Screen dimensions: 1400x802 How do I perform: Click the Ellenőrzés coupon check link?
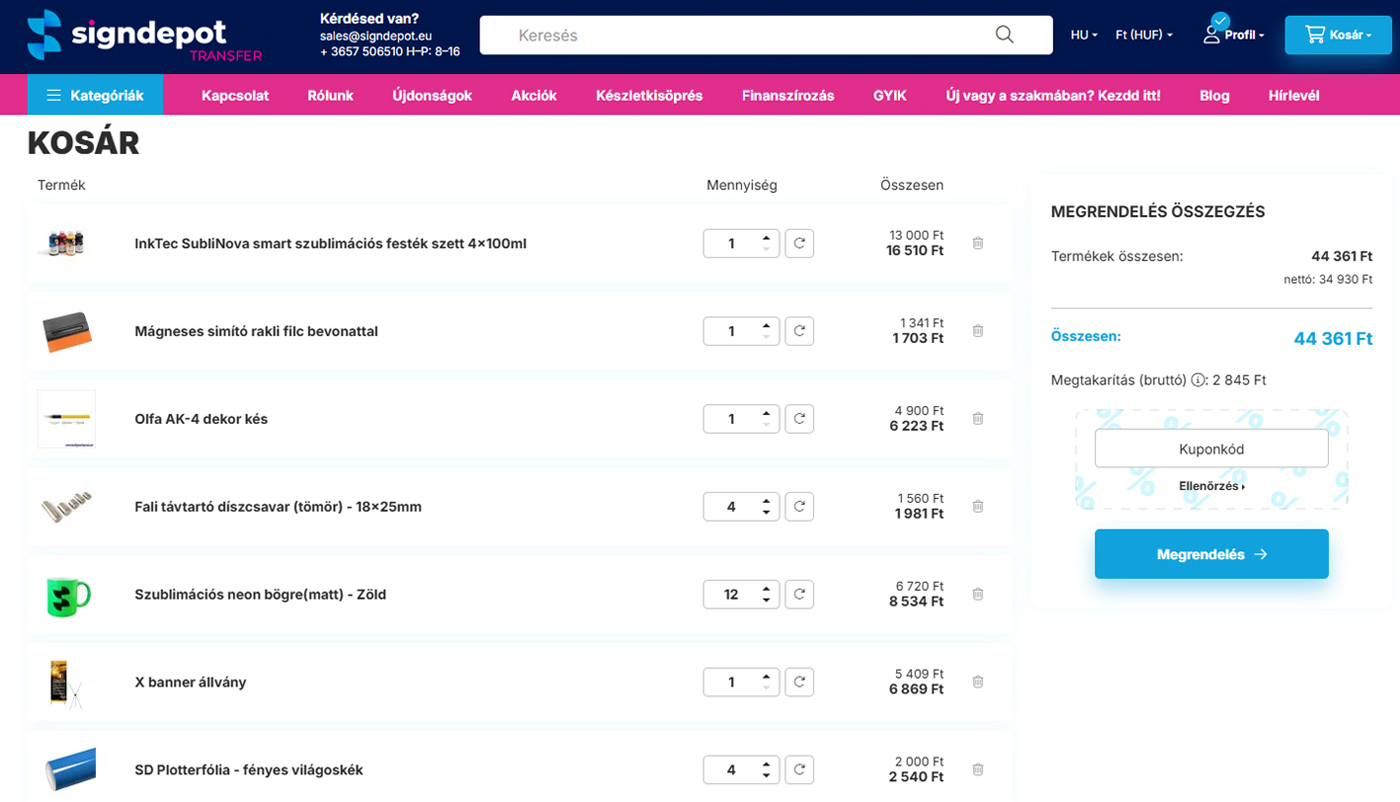(x=1211, y=486)
